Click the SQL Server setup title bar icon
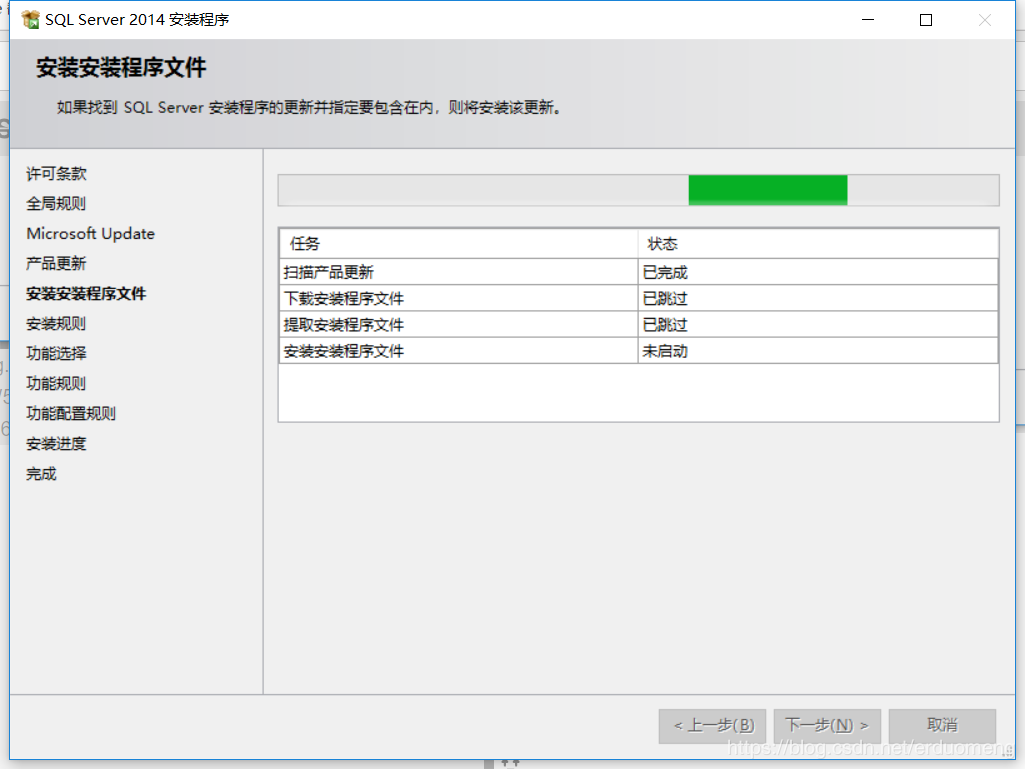The height and width of the screenshot is (769, 1025). click(30, 20)
